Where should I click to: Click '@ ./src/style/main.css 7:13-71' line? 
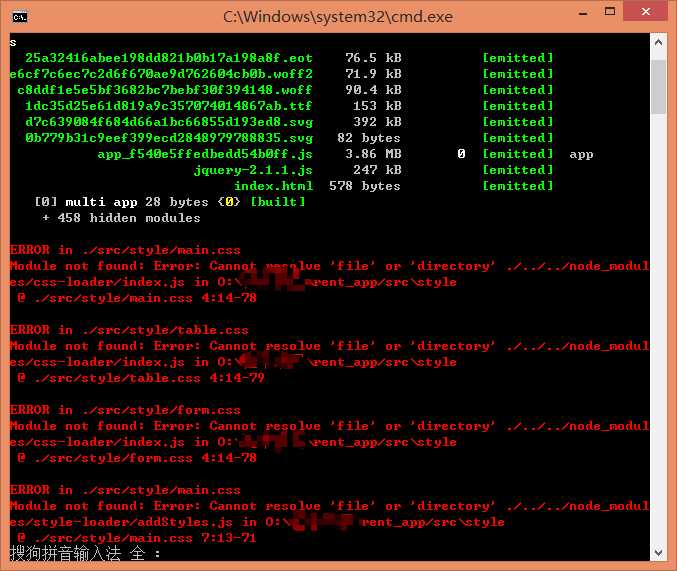click(137, 538)
